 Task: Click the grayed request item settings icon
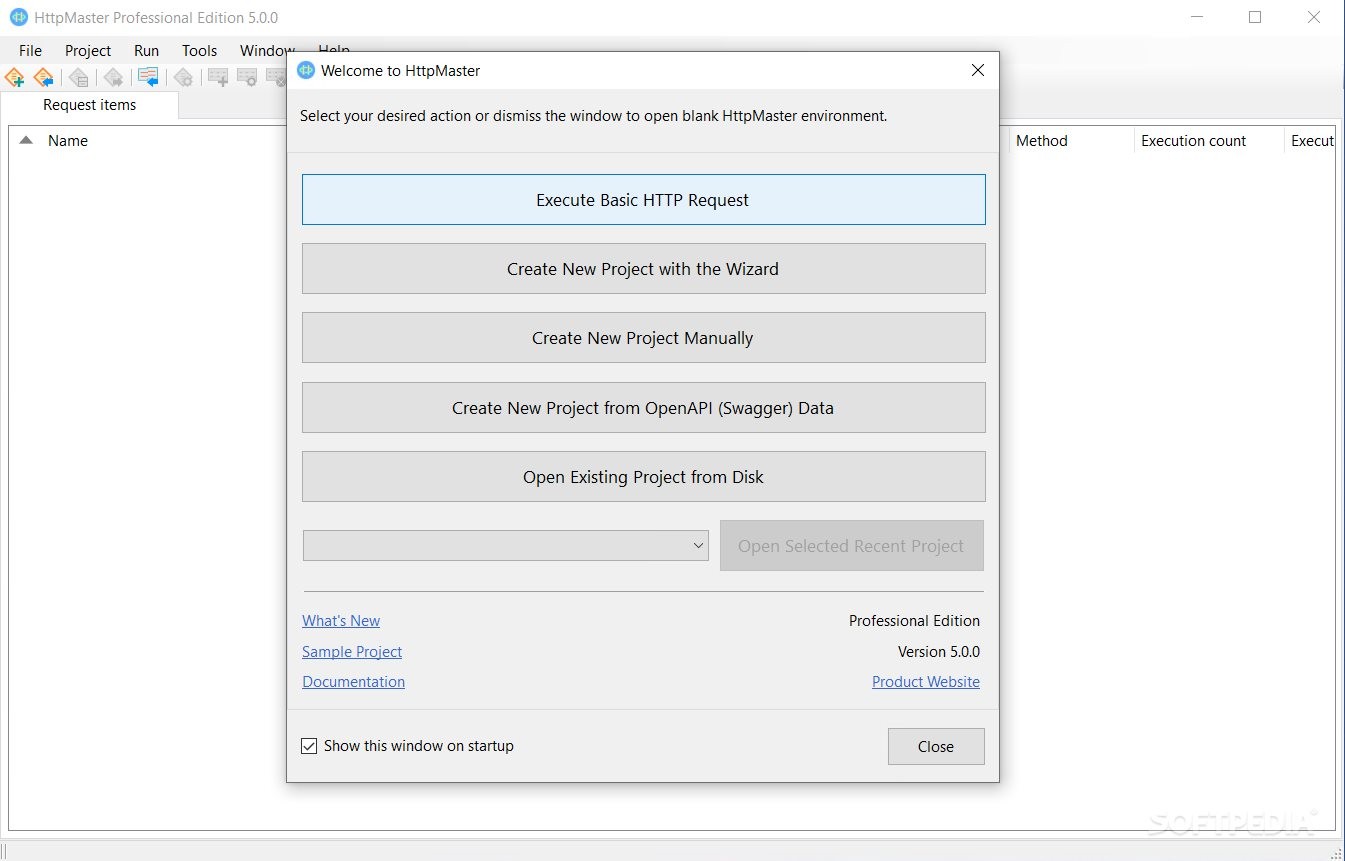247,77
